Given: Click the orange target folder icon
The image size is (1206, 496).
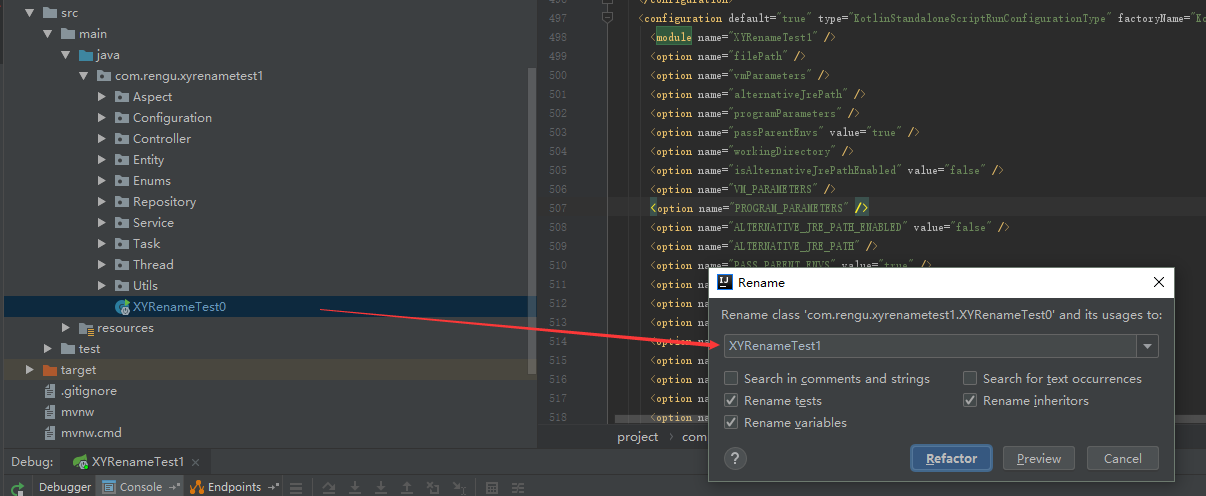Looking at the screenshot, I should point(51,370).
